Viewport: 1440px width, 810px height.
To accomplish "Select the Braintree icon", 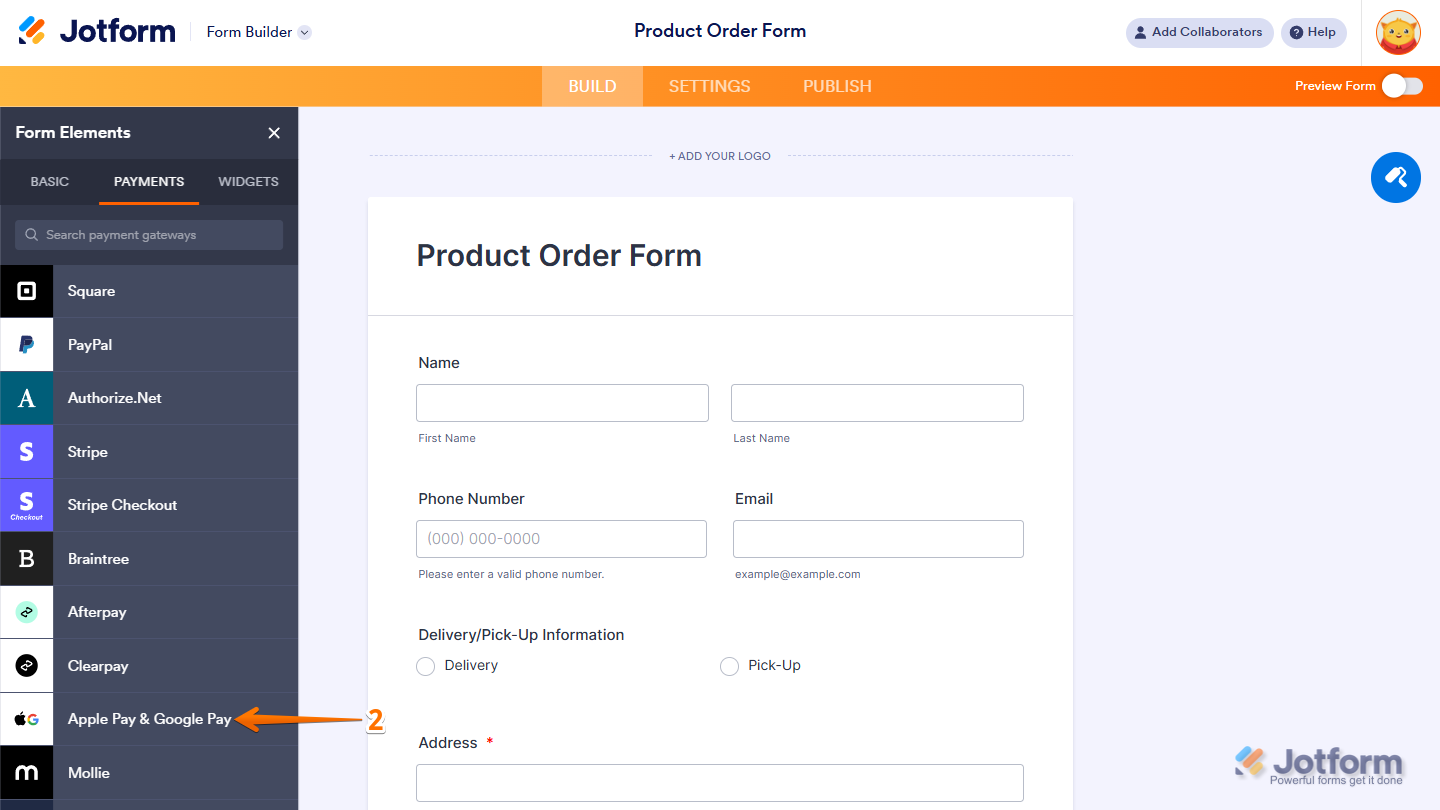I will (27, 559).
